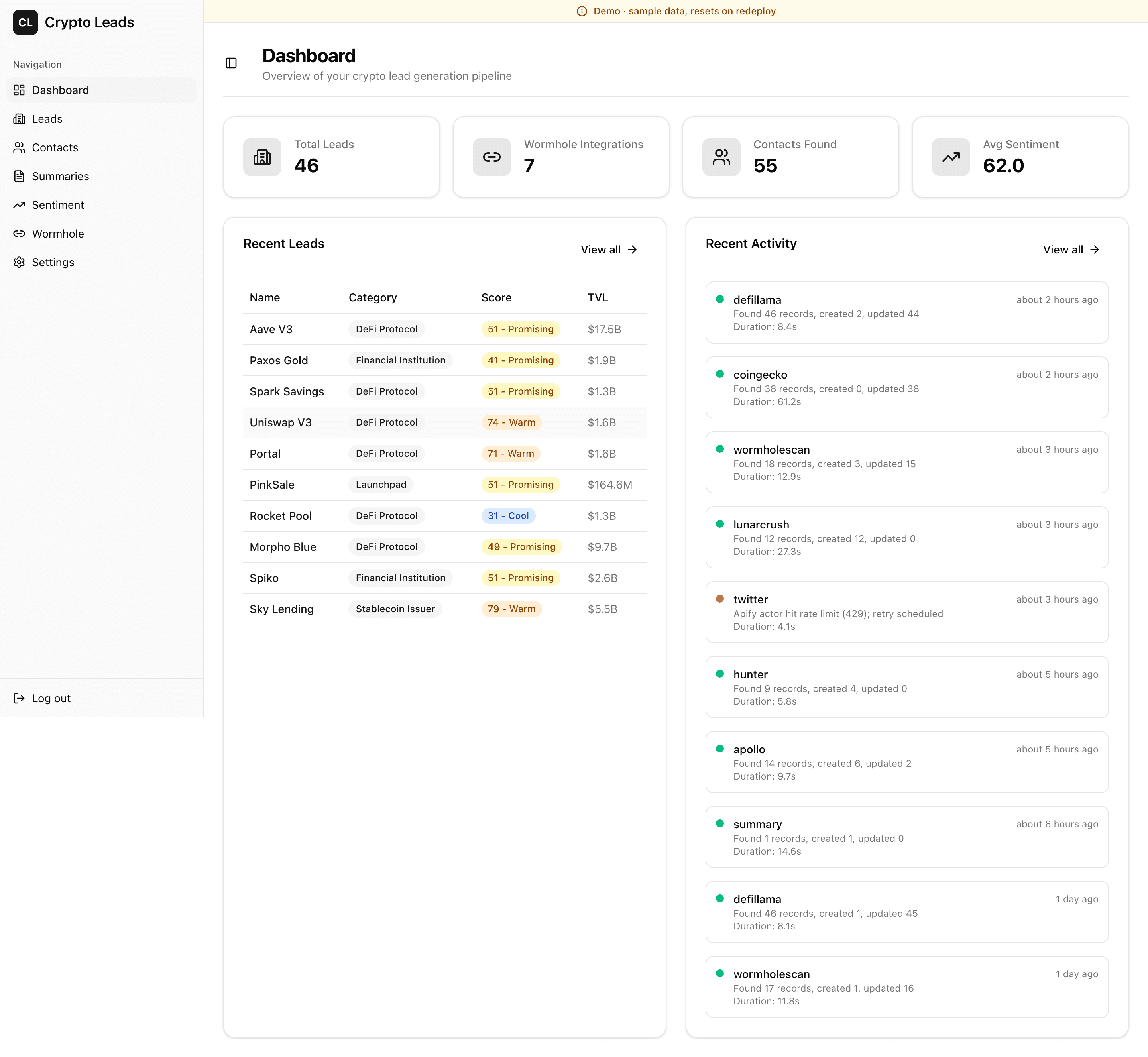Click the Summaries document icon in sidebar
The width and height of the screenshot is (1148, 1057).
point(20,176)
